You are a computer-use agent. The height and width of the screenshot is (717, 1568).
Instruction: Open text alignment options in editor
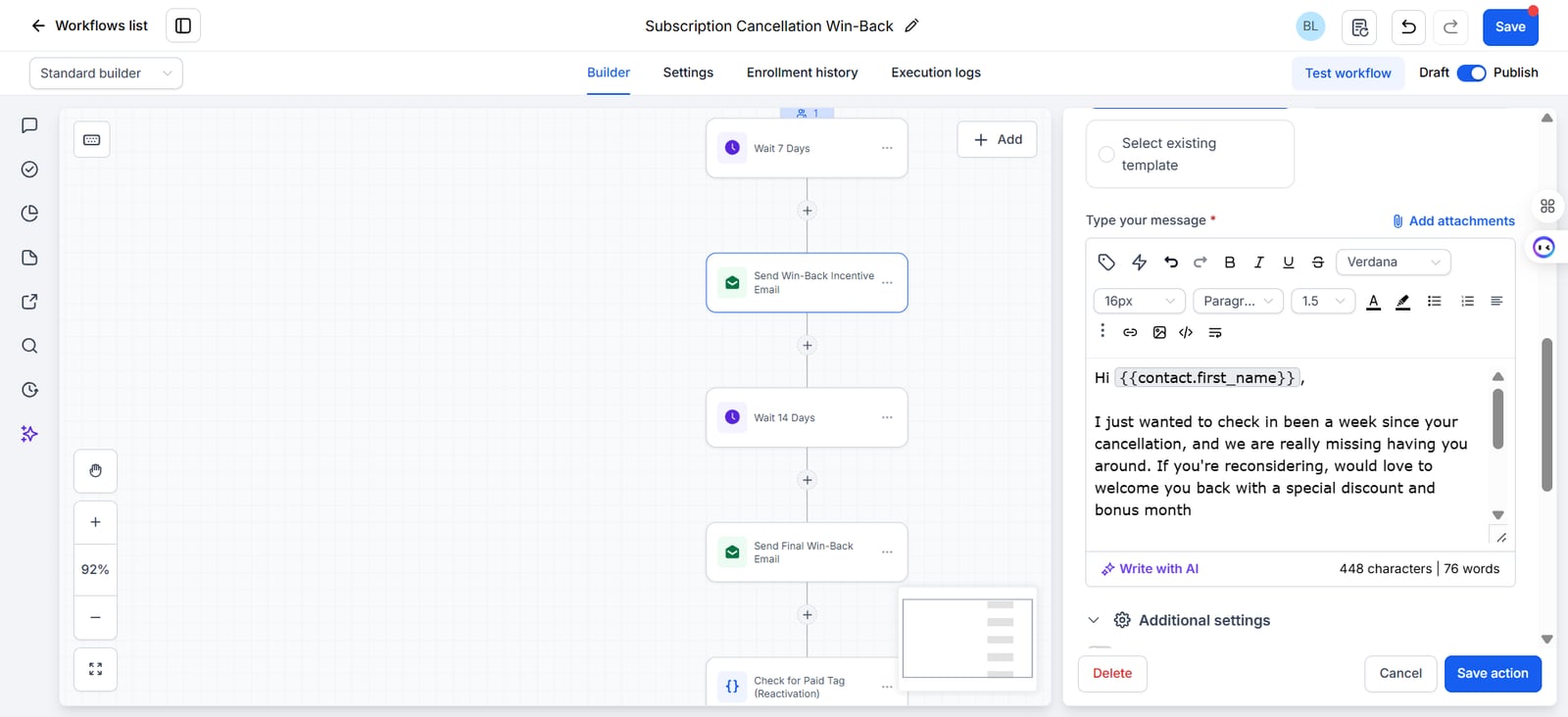pyautogui.click(x=1496, y=301)
